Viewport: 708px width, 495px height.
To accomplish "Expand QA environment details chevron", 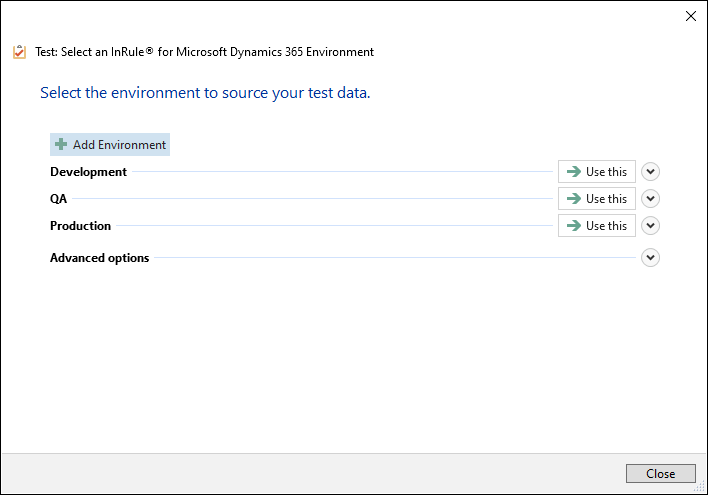I will tap(650, 199).
